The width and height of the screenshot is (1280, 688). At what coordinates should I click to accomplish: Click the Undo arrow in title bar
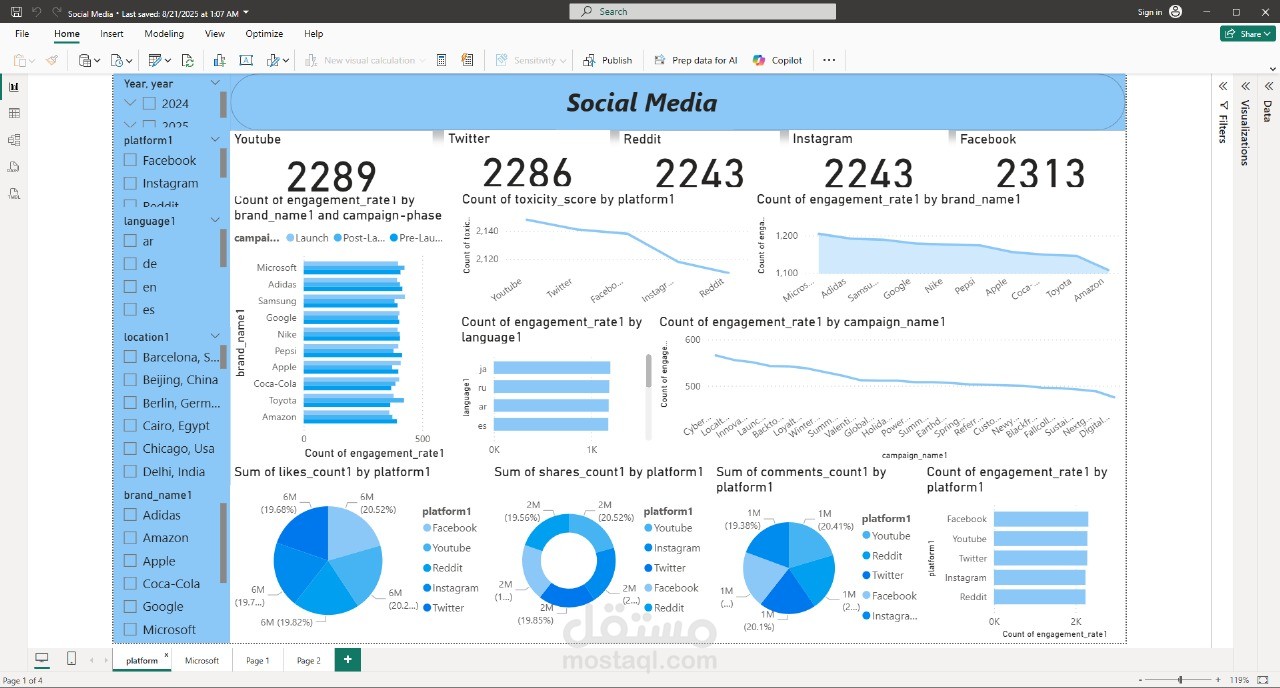click(36, 13)
